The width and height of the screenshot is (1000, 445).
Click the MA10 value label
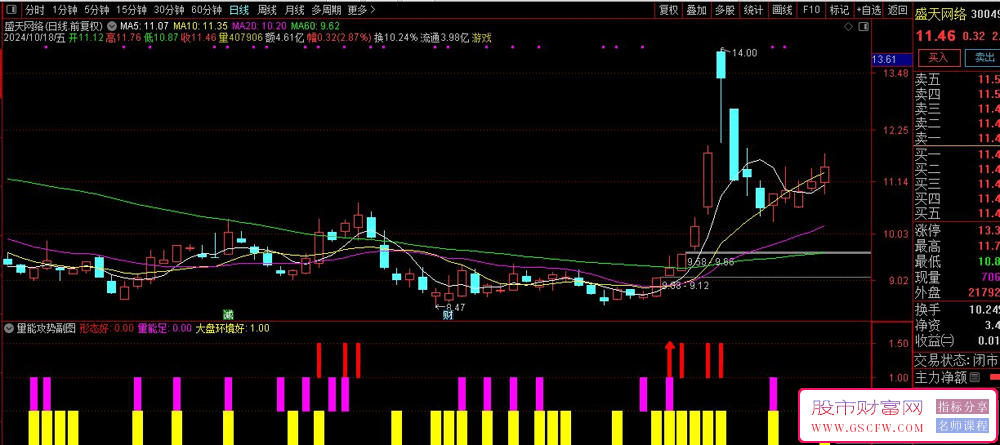point(200,26)
